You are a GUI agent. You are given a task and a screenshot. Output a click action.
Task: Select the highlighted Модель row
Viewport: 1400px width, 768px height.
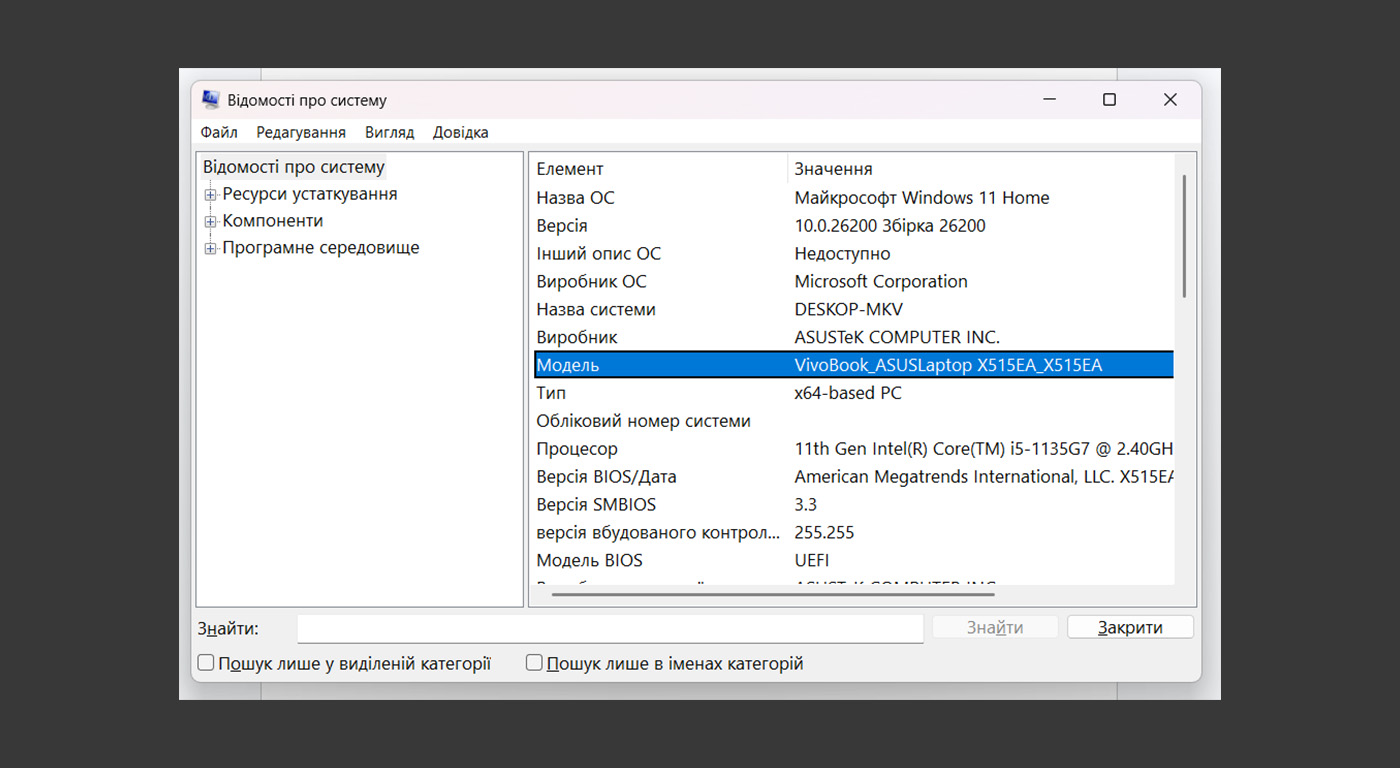pyautogui.click(x=852, y=365)
